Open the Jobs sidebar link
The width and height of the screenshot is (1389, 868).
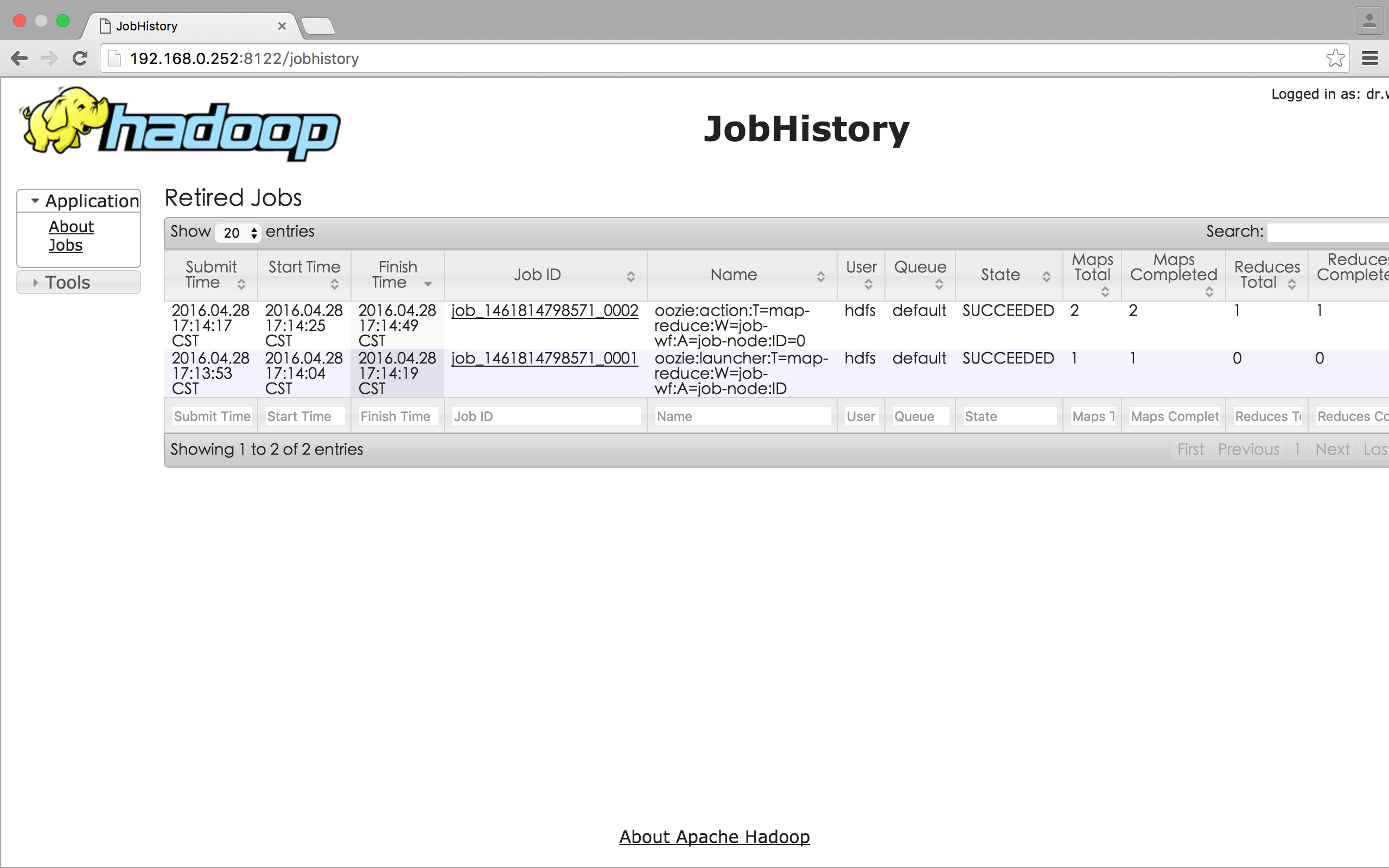pos(66,245)
